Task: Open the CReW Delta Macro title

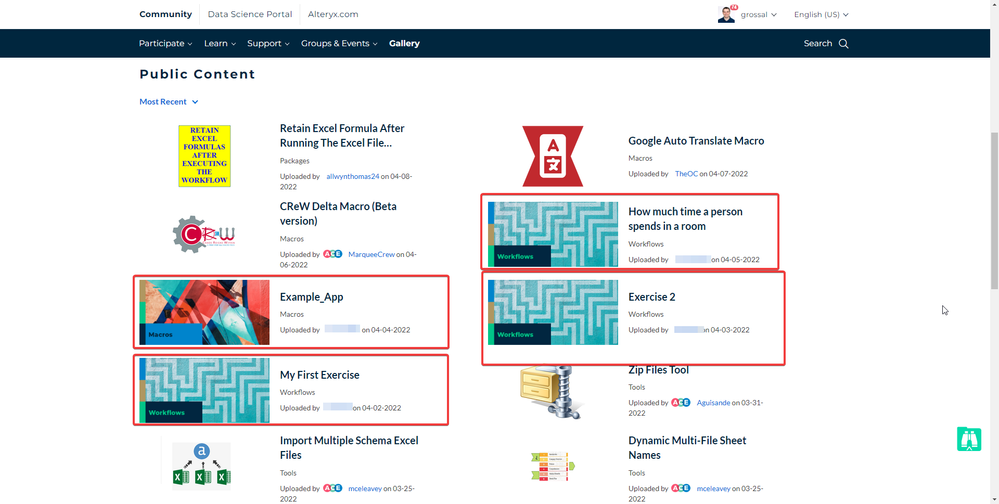Action: click(338, 213)
